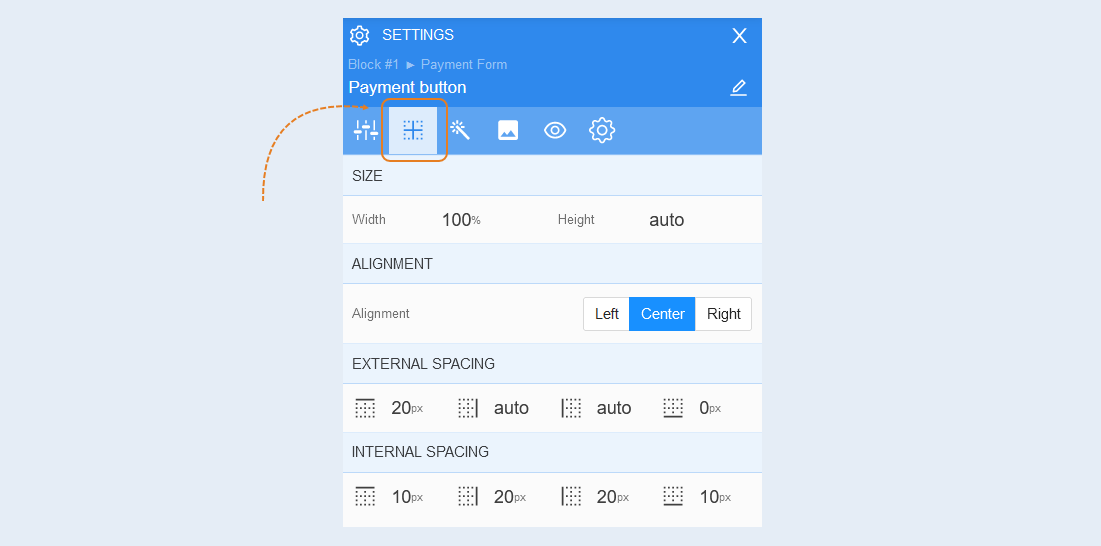This screenshot has width=1101, height=546.
Task: Edit the Width 100% value
Action: tap(461, 220)
